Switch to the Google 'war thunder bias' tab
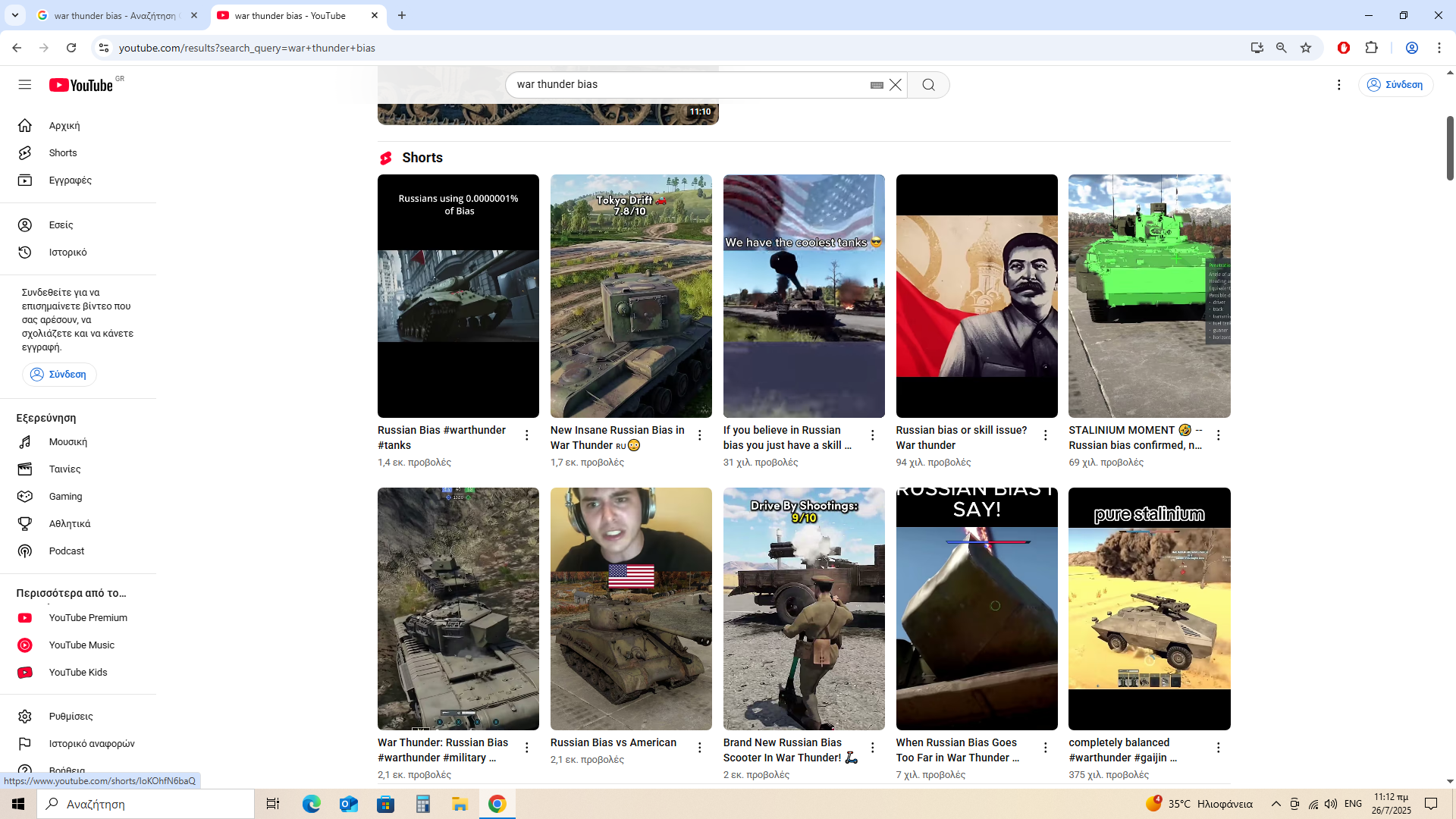This screenshot has width=1456, height=819. (x=118, y=15)
